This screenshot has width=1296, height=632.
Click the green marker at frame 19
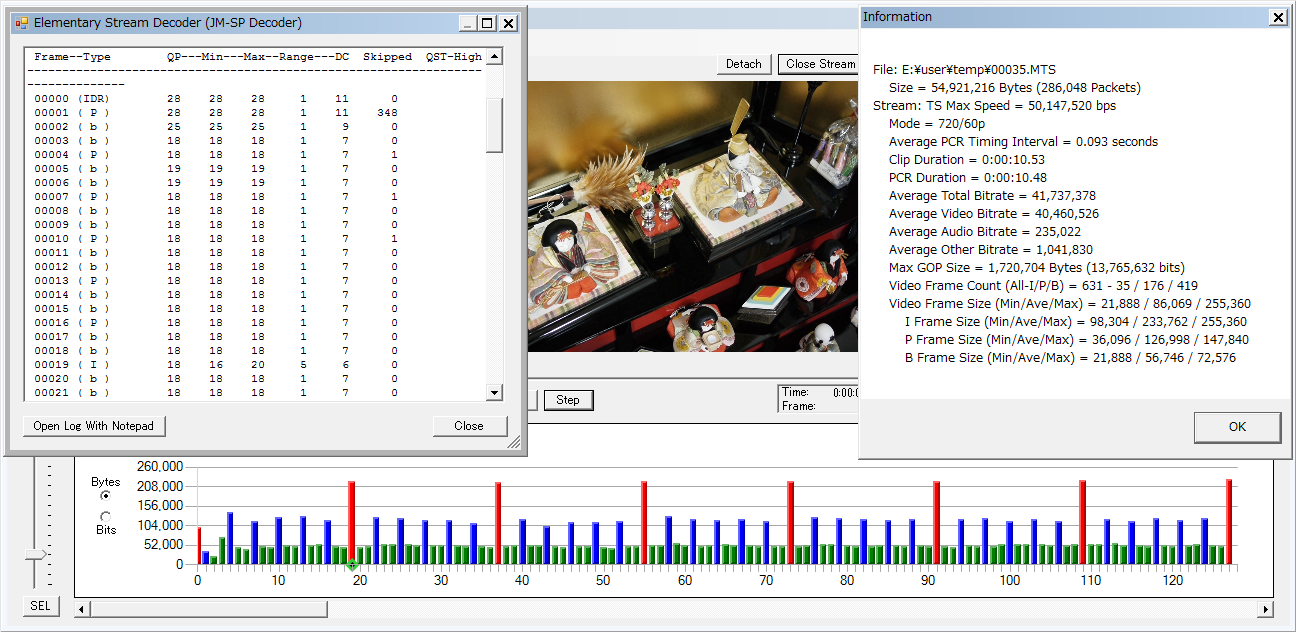point(352,567)
